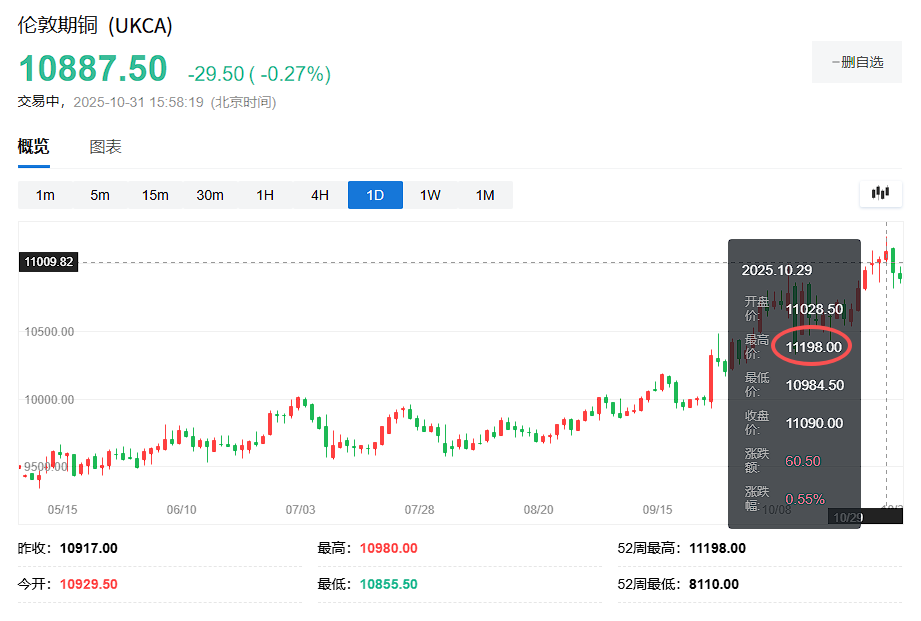Viewport: 921px width, 621px height.
Task: Click the 删自选 button to remove from watchlist
Action: point(856,62)
